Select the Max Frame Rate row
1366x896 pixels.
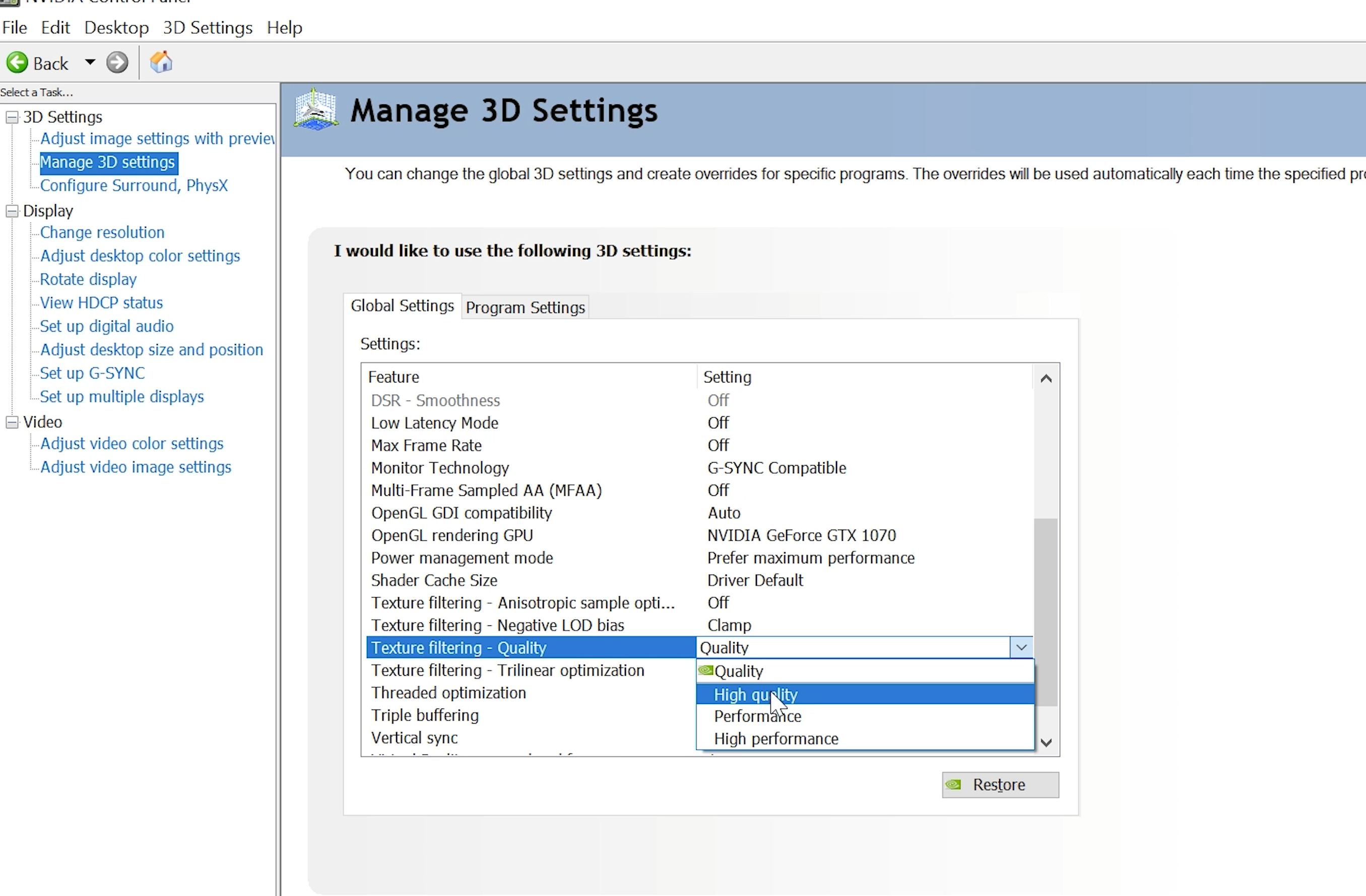pos(699,445)
